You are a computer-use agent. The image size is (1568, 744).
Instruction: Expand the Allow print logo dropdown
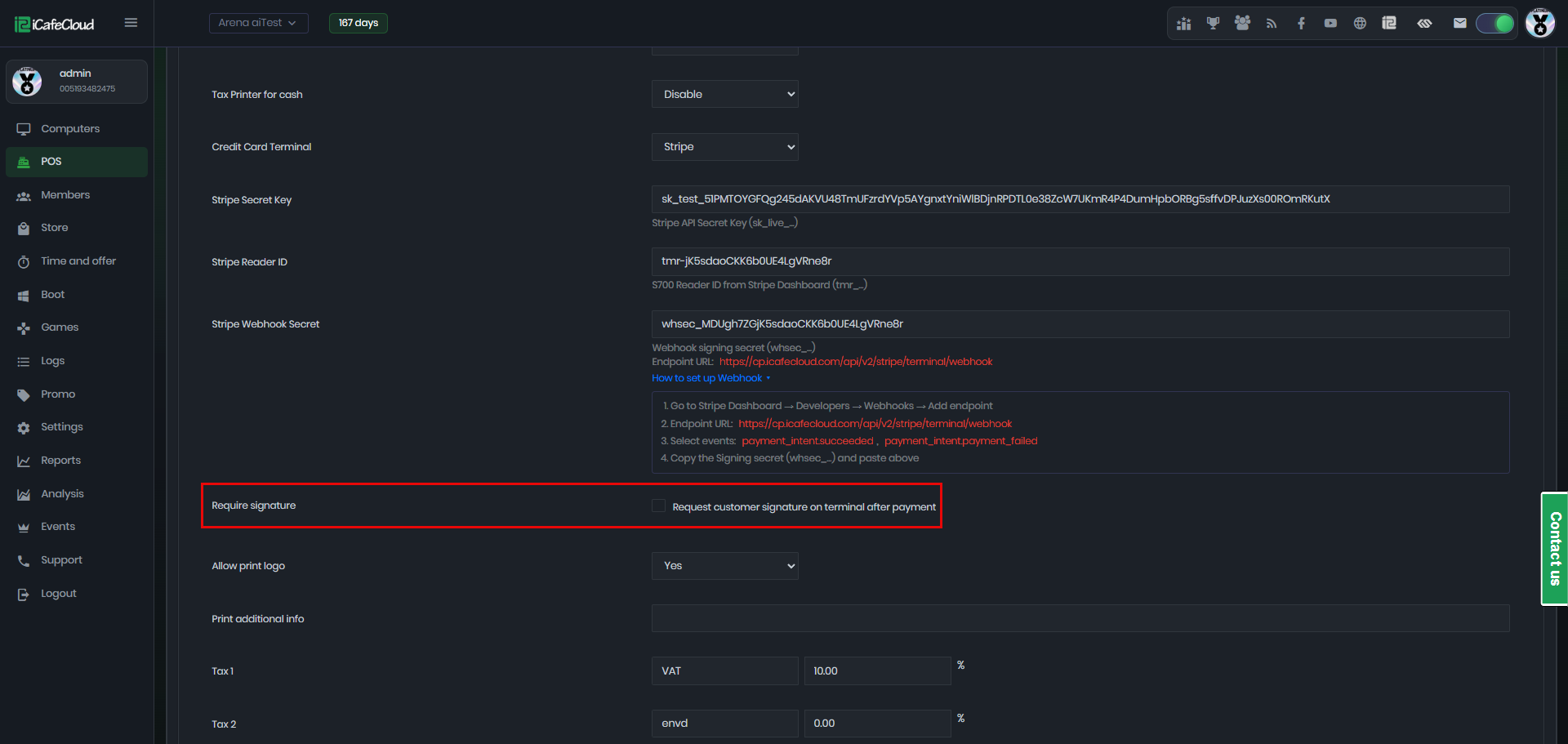pyautogui.click(x=724, y=566)
